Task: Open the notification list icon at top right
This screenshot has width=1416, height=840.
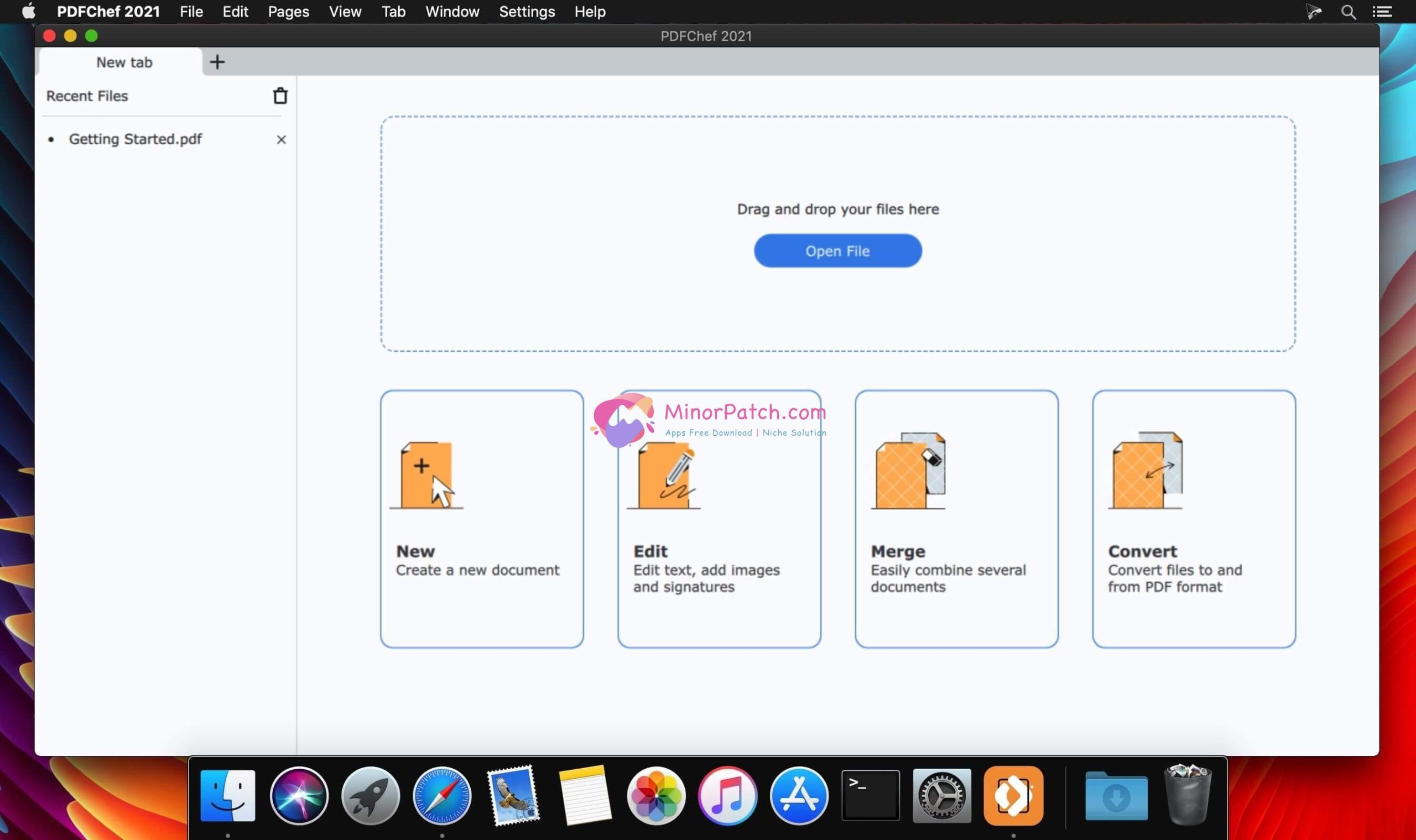Action: coord(1384,11)
